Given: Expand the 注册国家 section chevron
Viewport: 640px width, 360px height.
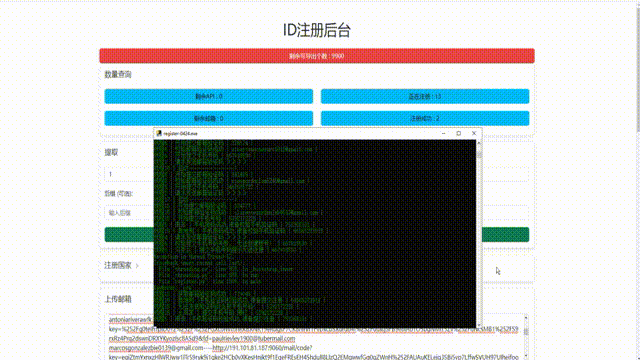Looking at the screenshot, I should tap(137, 266).
